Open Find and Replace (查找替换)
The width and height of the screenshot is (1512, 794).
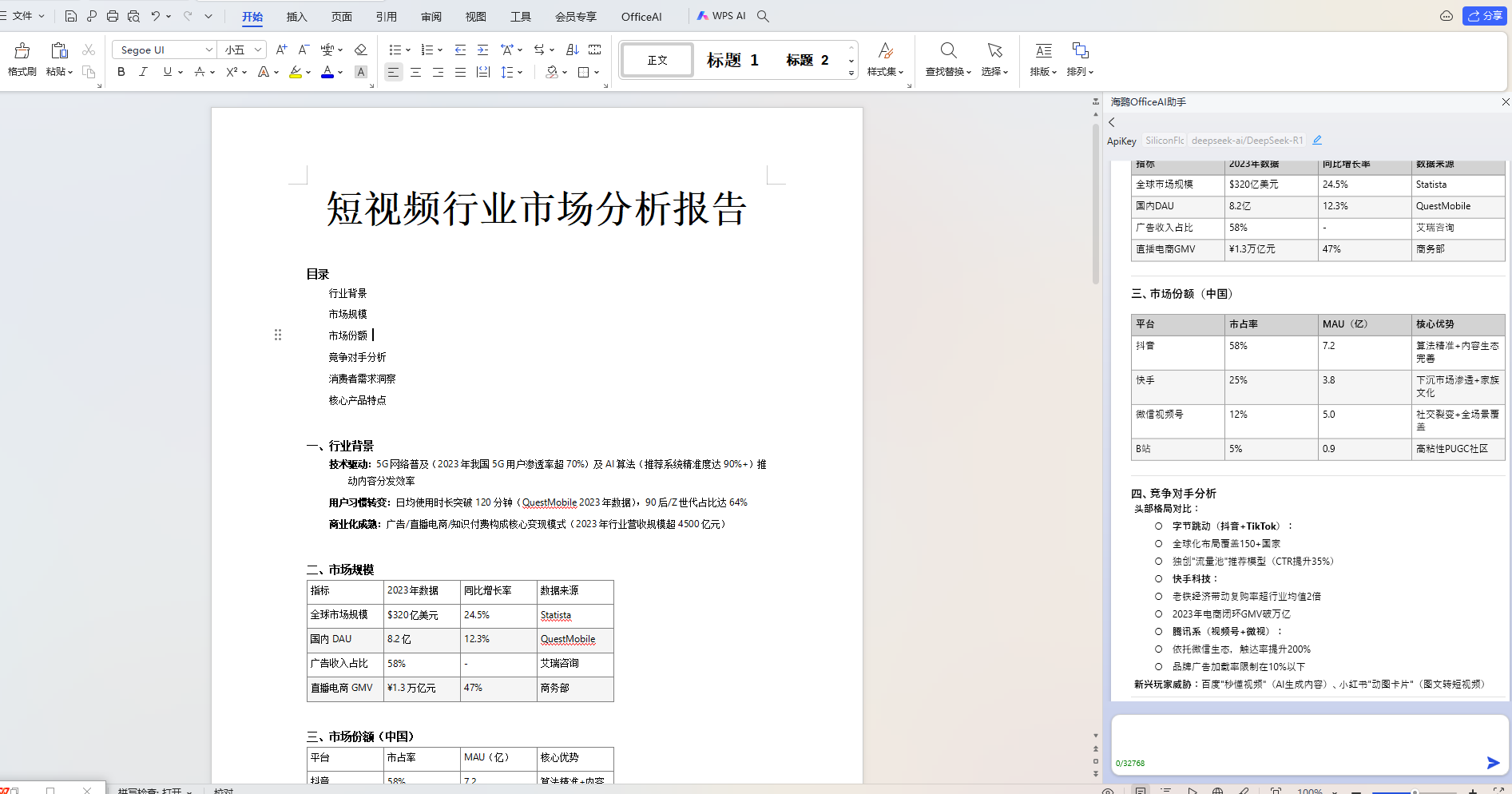pyautogui.click(x=948, y=59)
